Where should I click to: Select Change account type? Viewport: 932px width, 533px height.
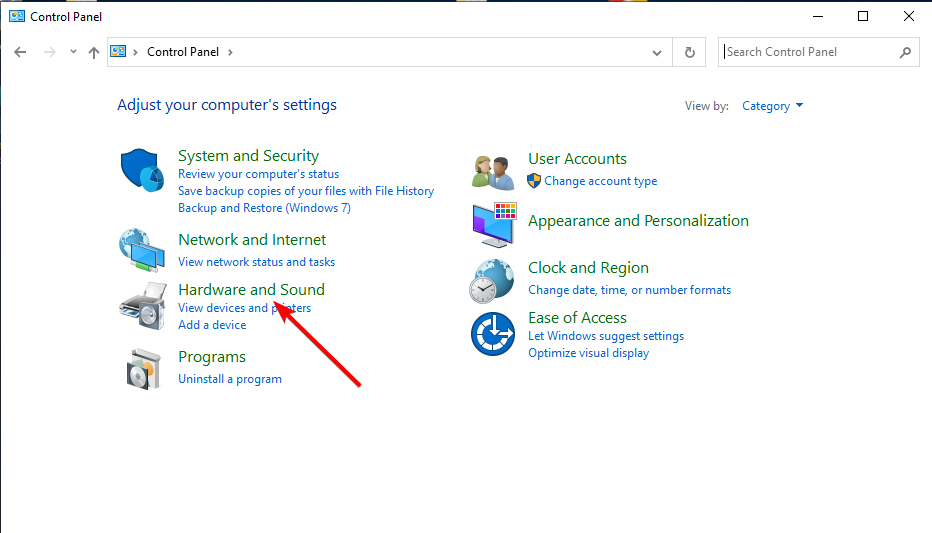[x=600, y=181]
